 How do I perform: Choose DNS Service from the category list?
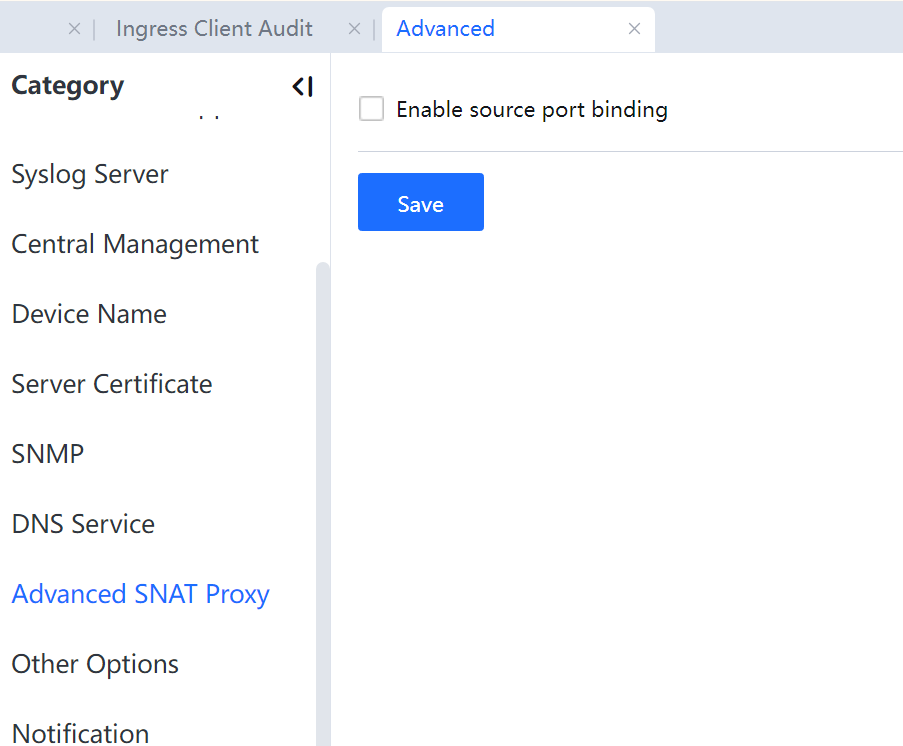tap(83, 524)
